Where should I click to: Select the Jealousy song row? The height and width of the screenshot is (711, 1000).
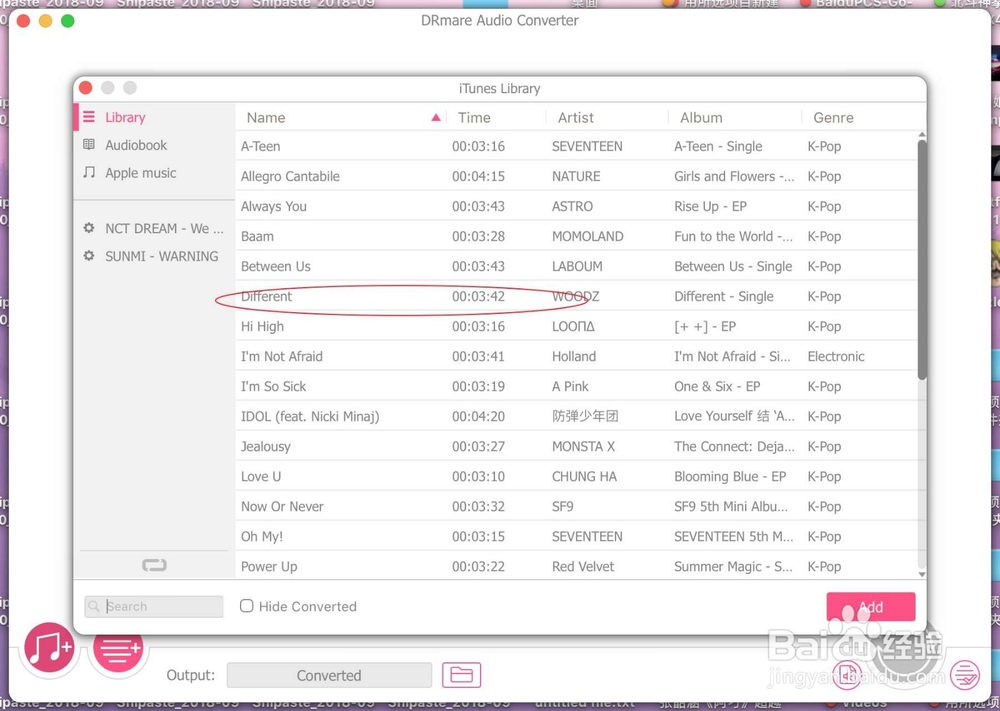pos(576,446)
